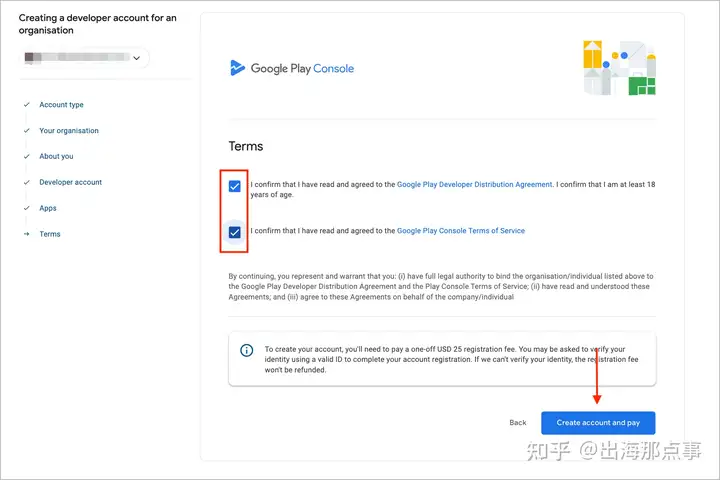Select the Terms step in sidebar
720x480 pixels.
[x=50, y=234]
